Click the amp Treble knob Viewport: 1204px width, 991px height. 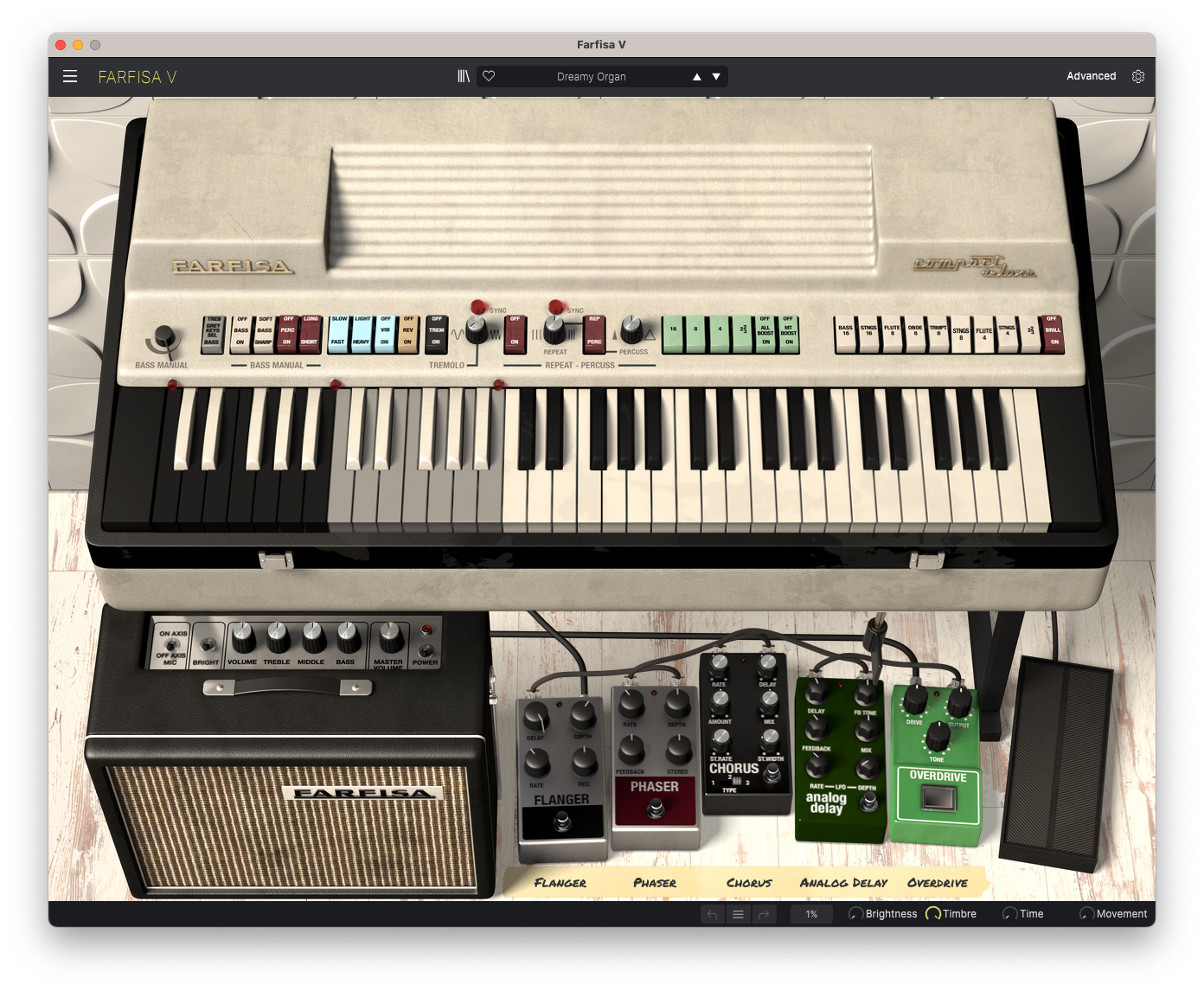278,638
